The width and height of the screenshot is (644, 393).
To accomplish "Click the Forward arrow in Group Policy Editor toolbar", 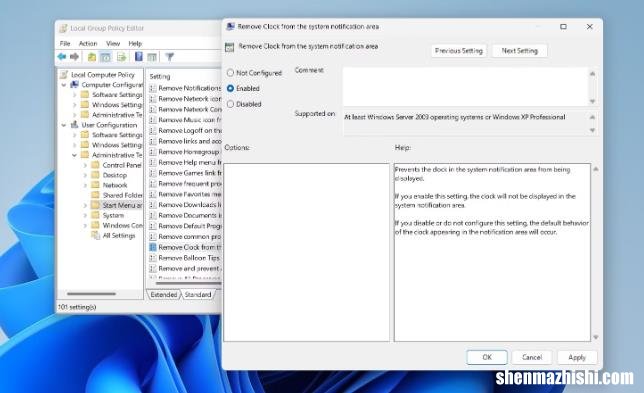I will (74, 57).
